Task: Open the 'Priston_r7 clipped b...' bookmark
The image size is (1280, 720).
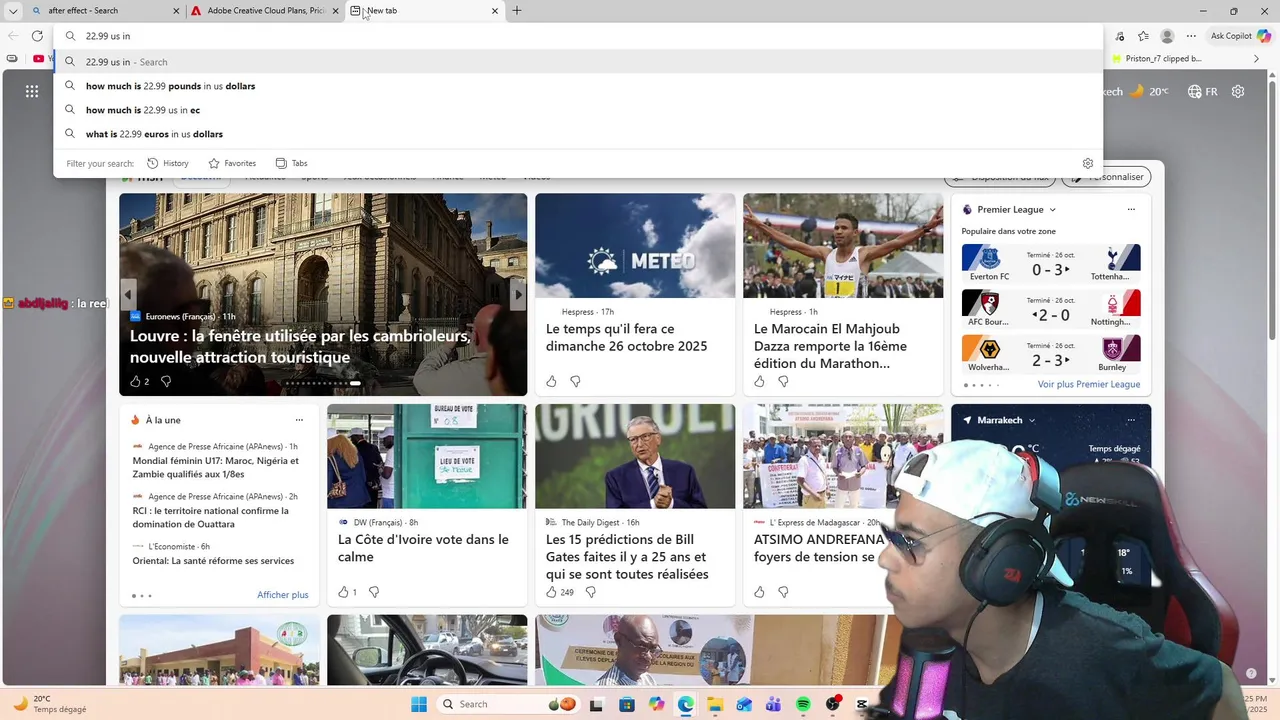Action: [x=1156, y=59]
